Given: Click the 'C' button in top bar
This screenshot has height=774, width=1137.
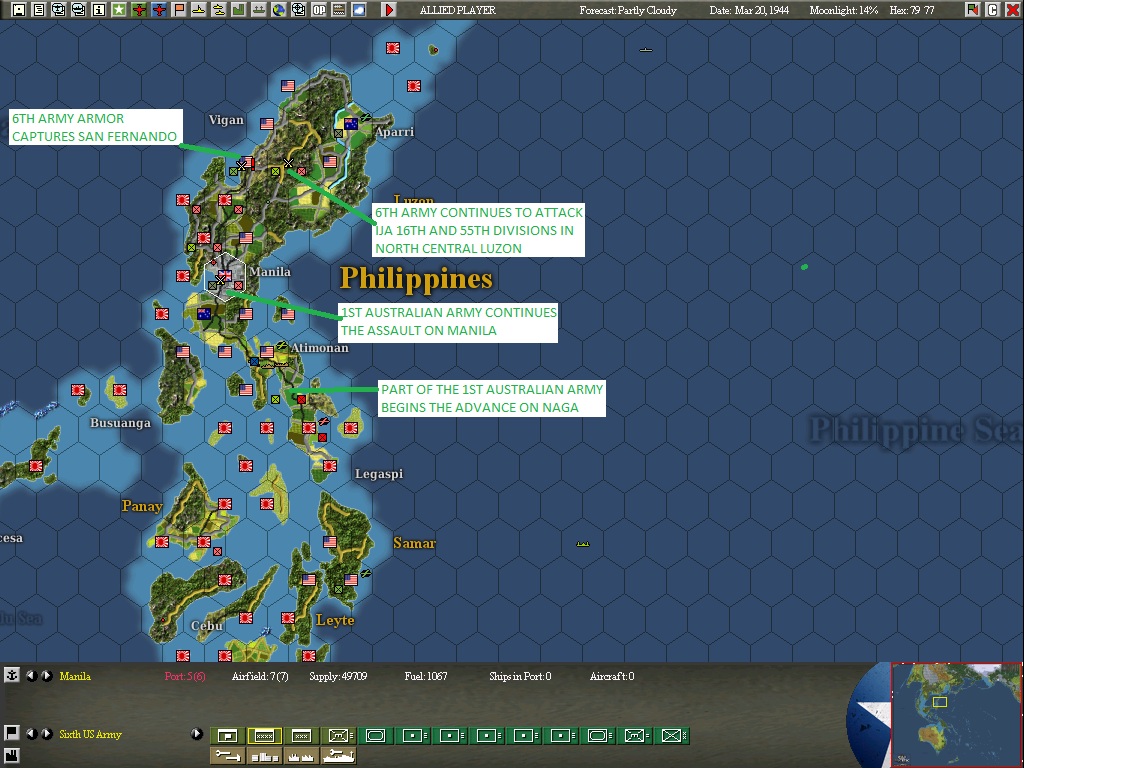Looking at the screenshot, I should click(x=993, y=9).
